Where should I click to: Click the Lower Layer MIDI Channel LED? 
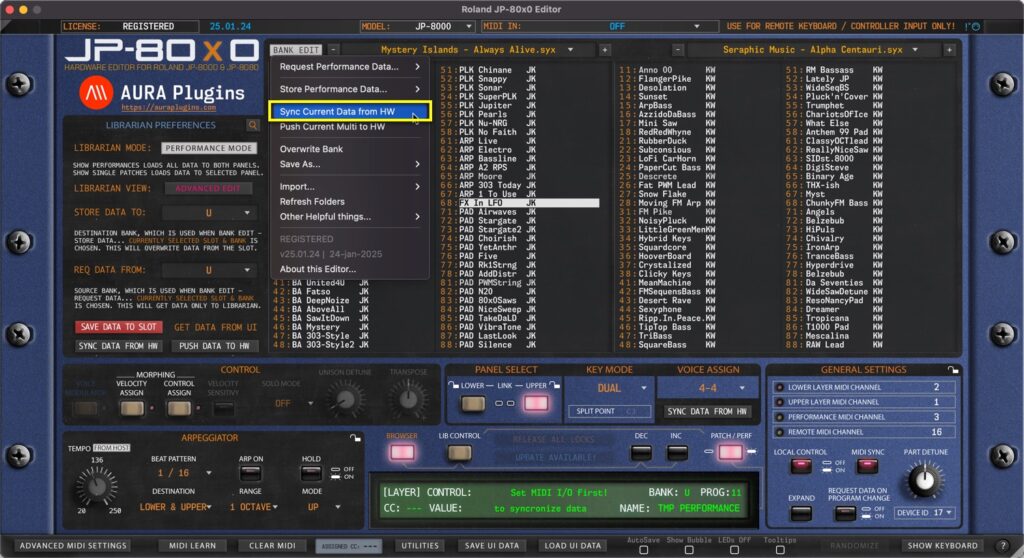780,387
